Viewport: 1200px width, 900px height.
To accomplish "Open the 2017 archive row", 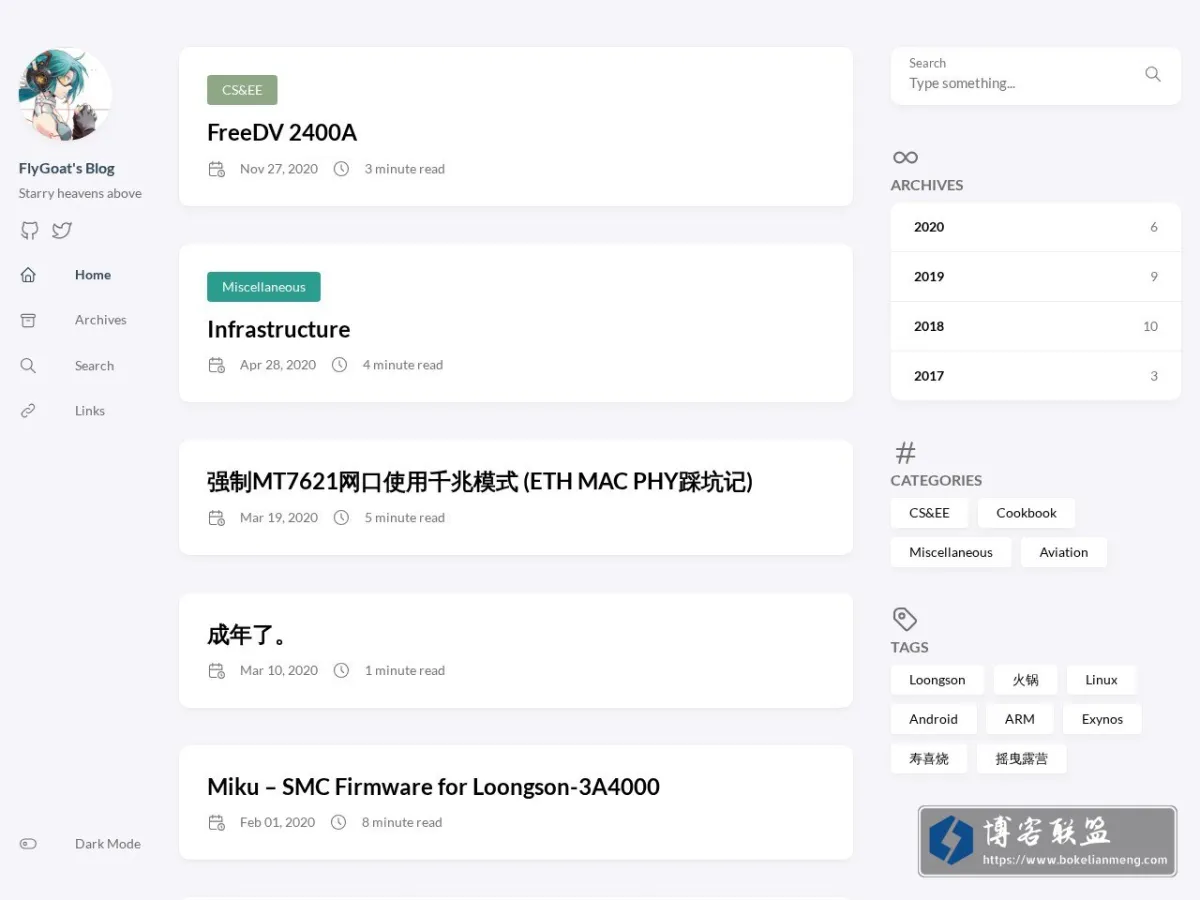I will 1036,376.
